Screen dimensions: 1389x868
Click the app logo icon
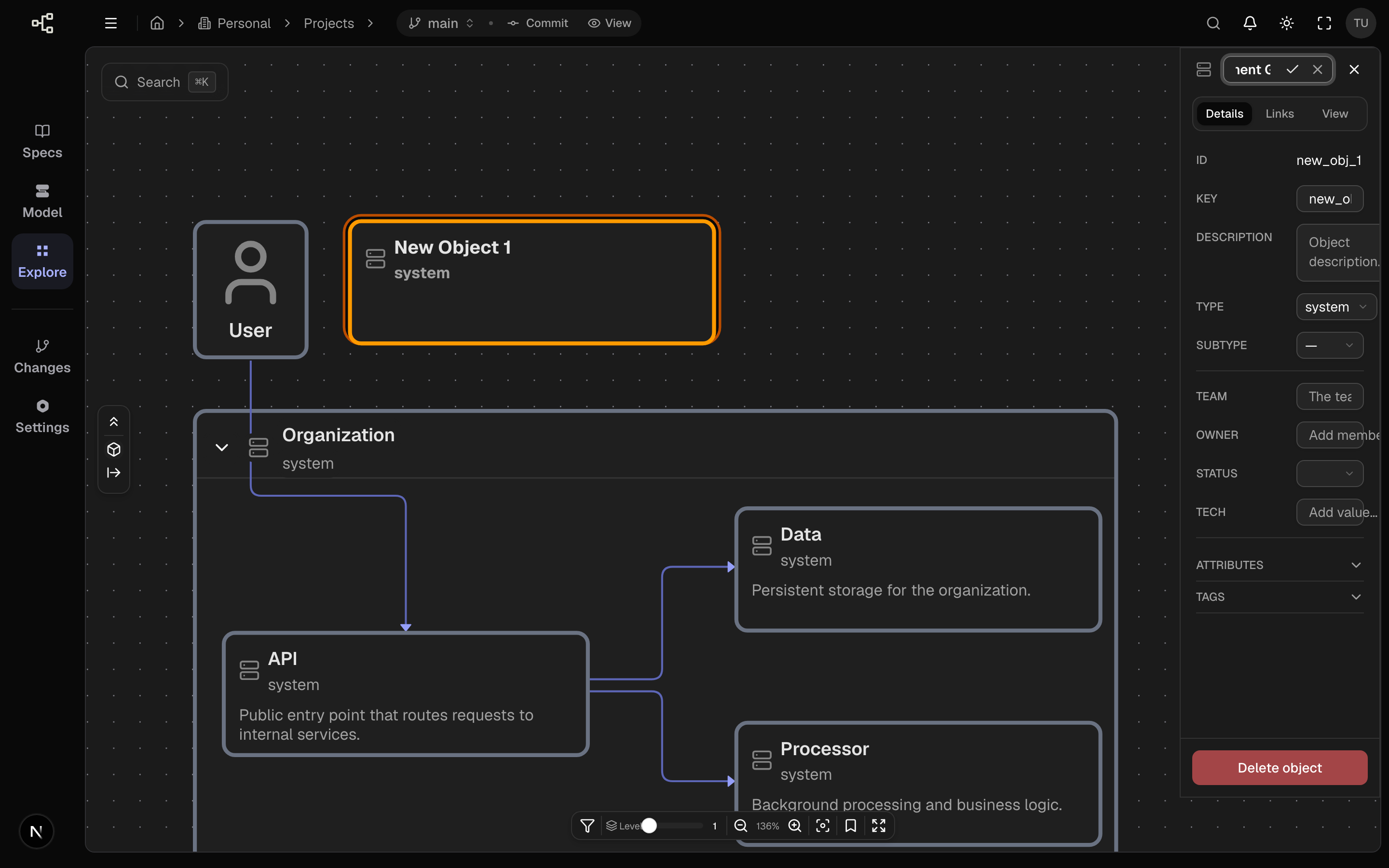pyautogui.click(x=42, y=23)
